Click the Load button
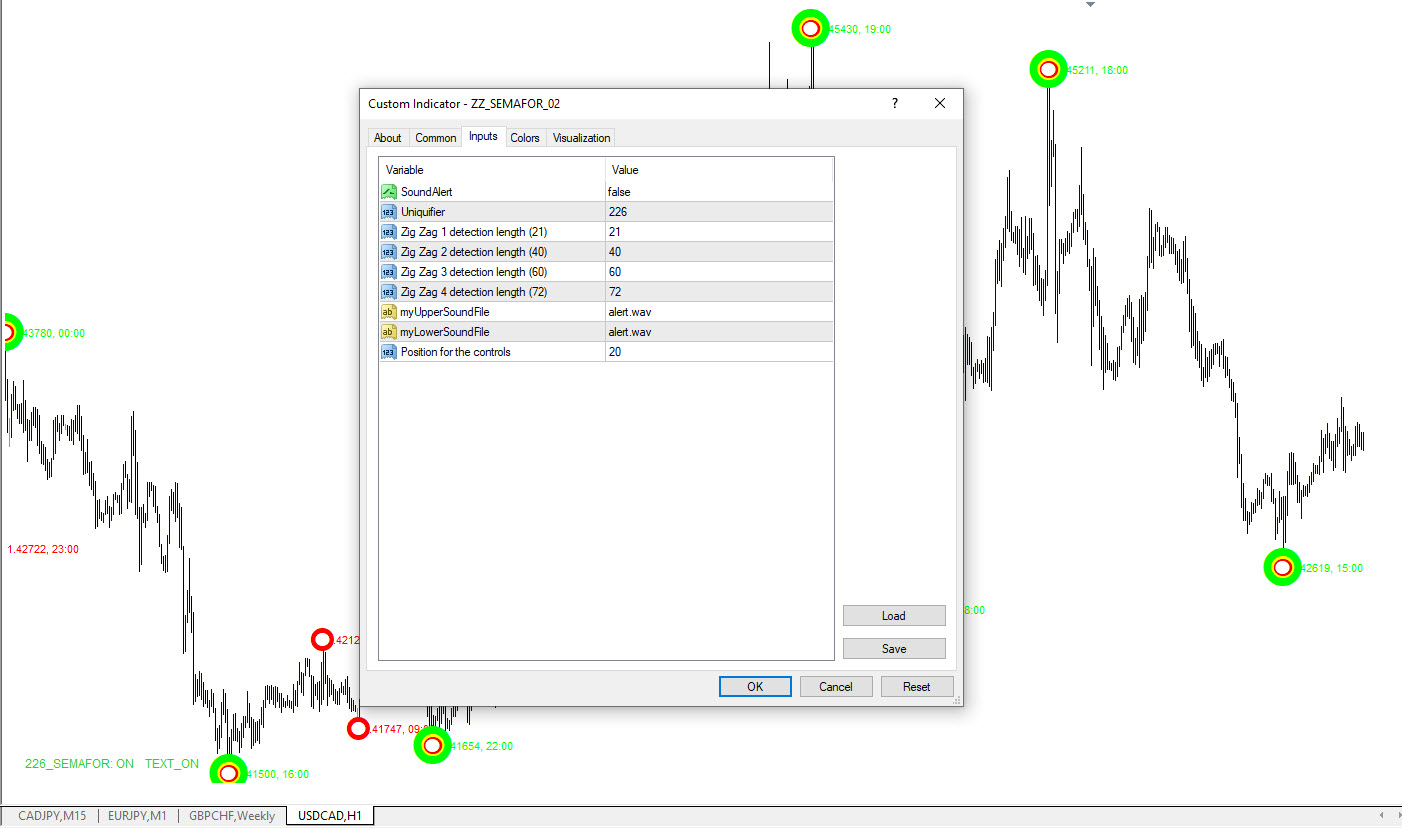Viewport: 1402px width, 828px height. (893, 616)
